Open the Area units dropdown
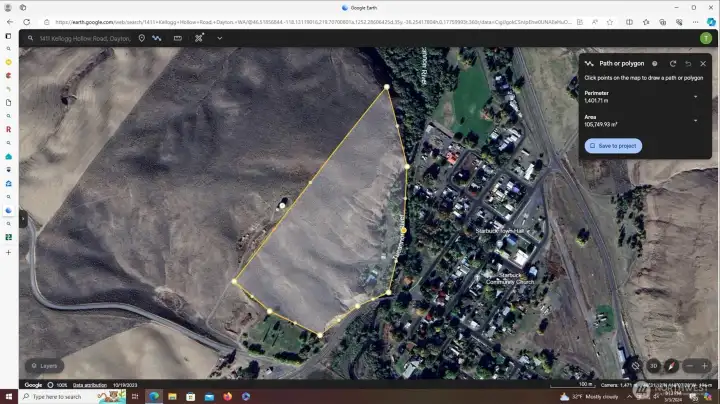Screen dimensions: 720x404 click(695, 120)
